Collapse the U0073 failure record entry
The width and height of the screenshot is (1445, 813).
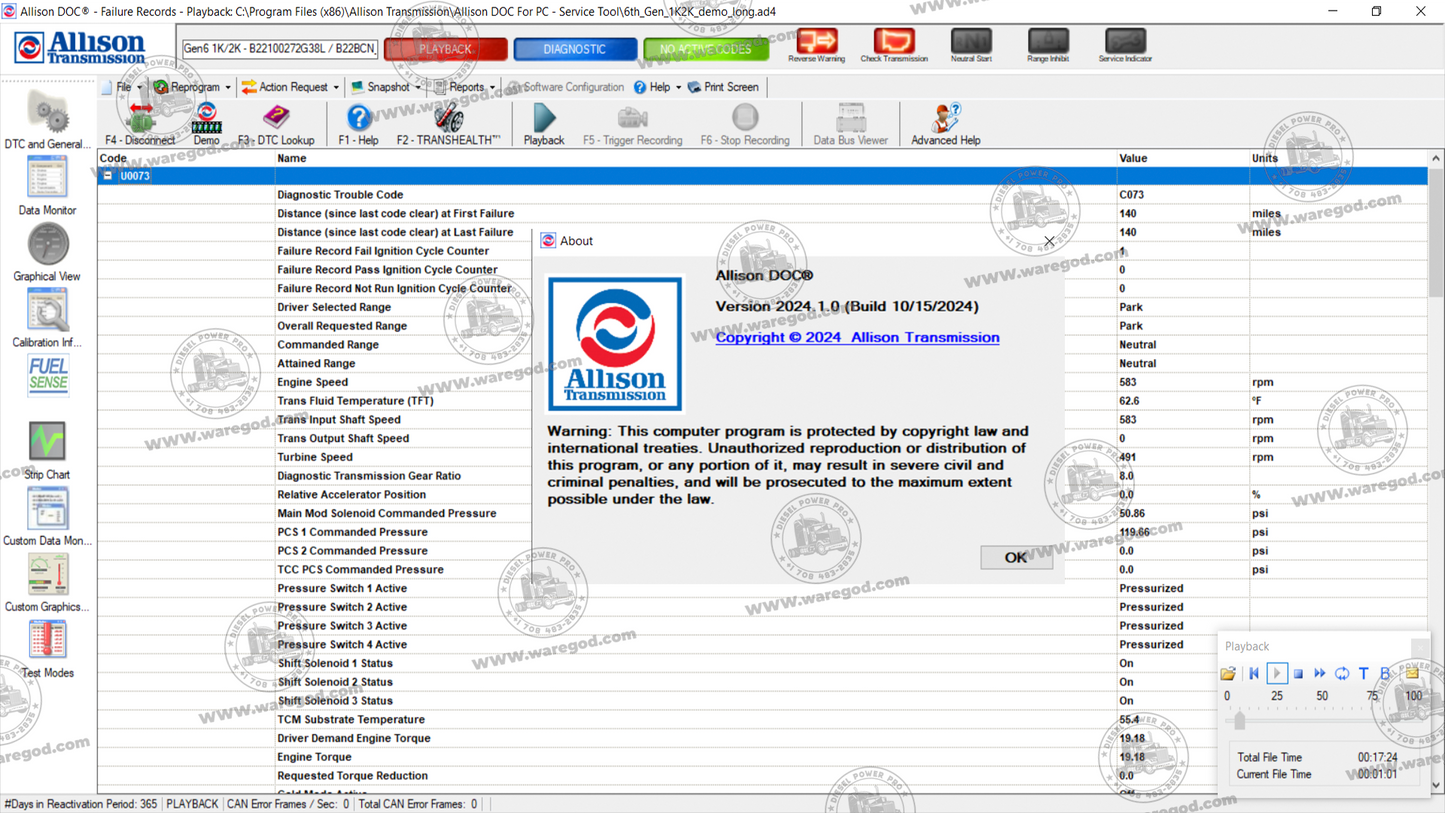point(107,174)
